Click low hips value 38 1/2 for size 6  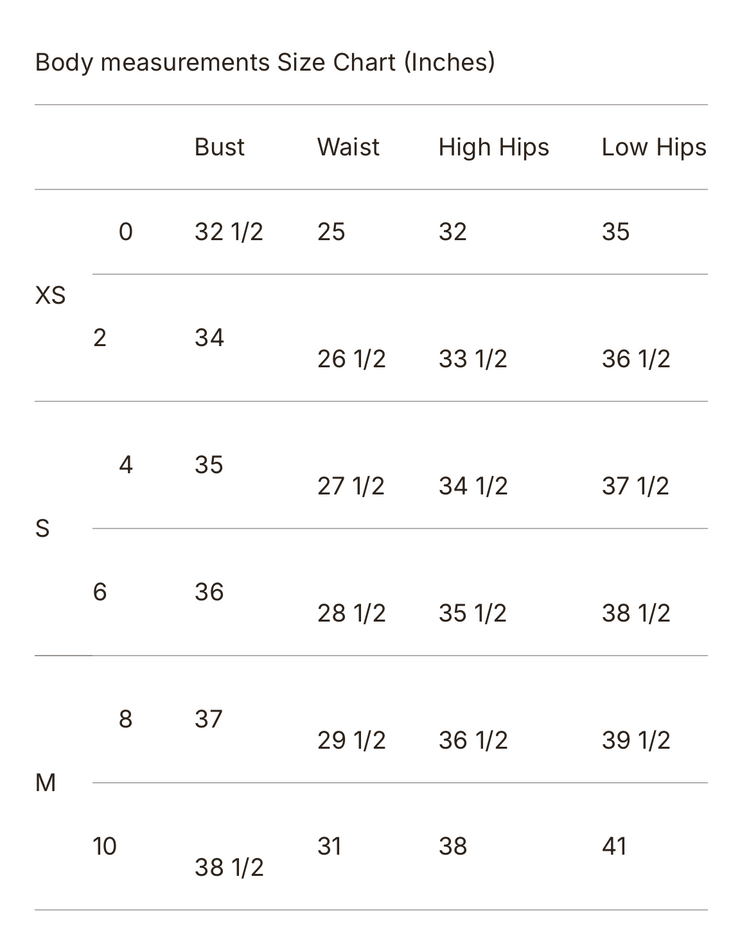(635, 613)
